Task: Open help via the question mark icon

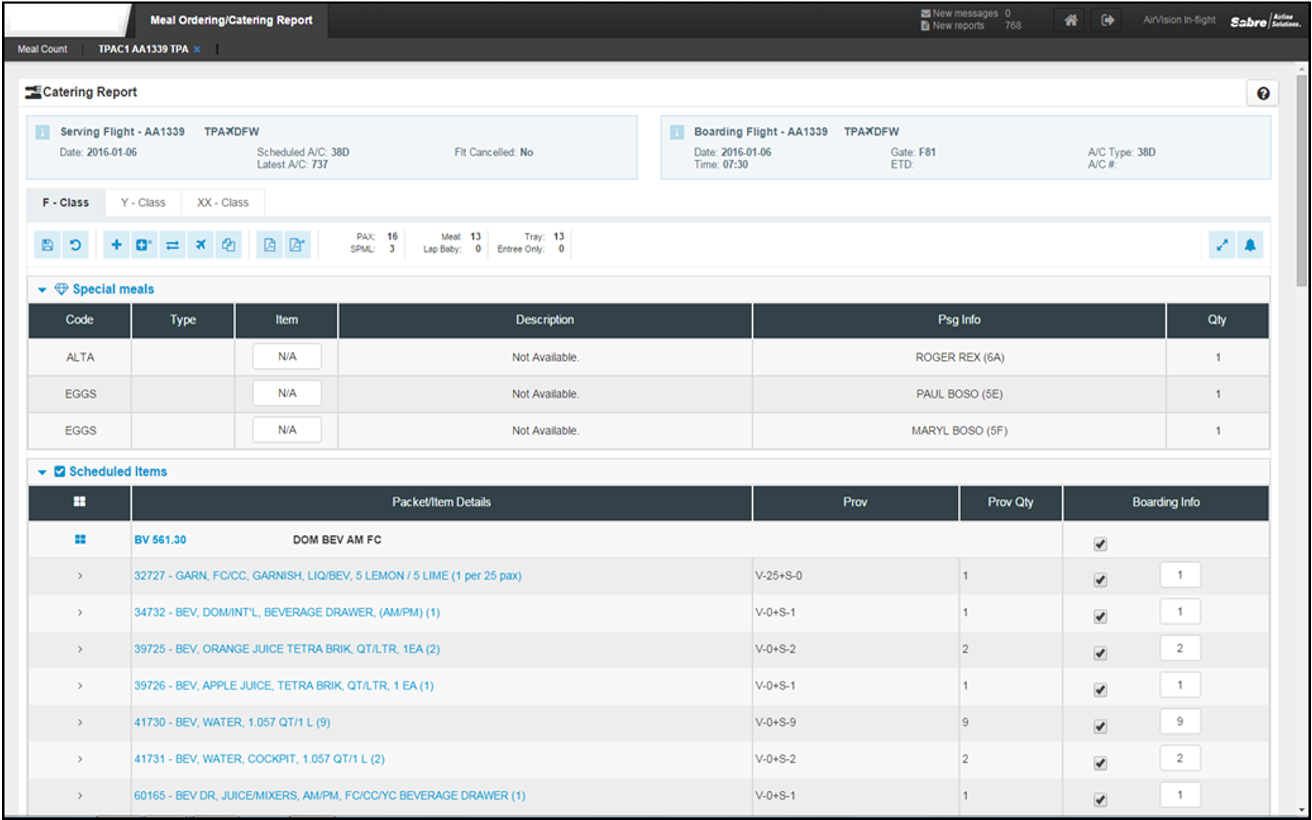Action: click(x=1263, y=93)
